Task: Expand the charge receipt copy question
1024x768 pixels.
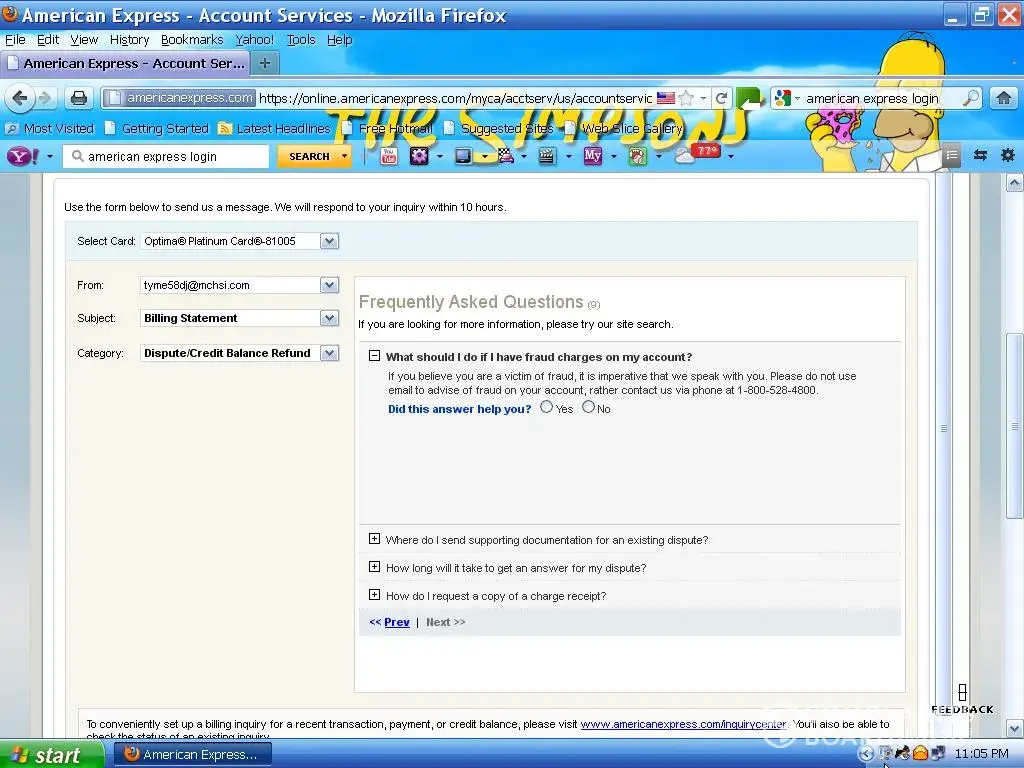Action: click(374, 595)
